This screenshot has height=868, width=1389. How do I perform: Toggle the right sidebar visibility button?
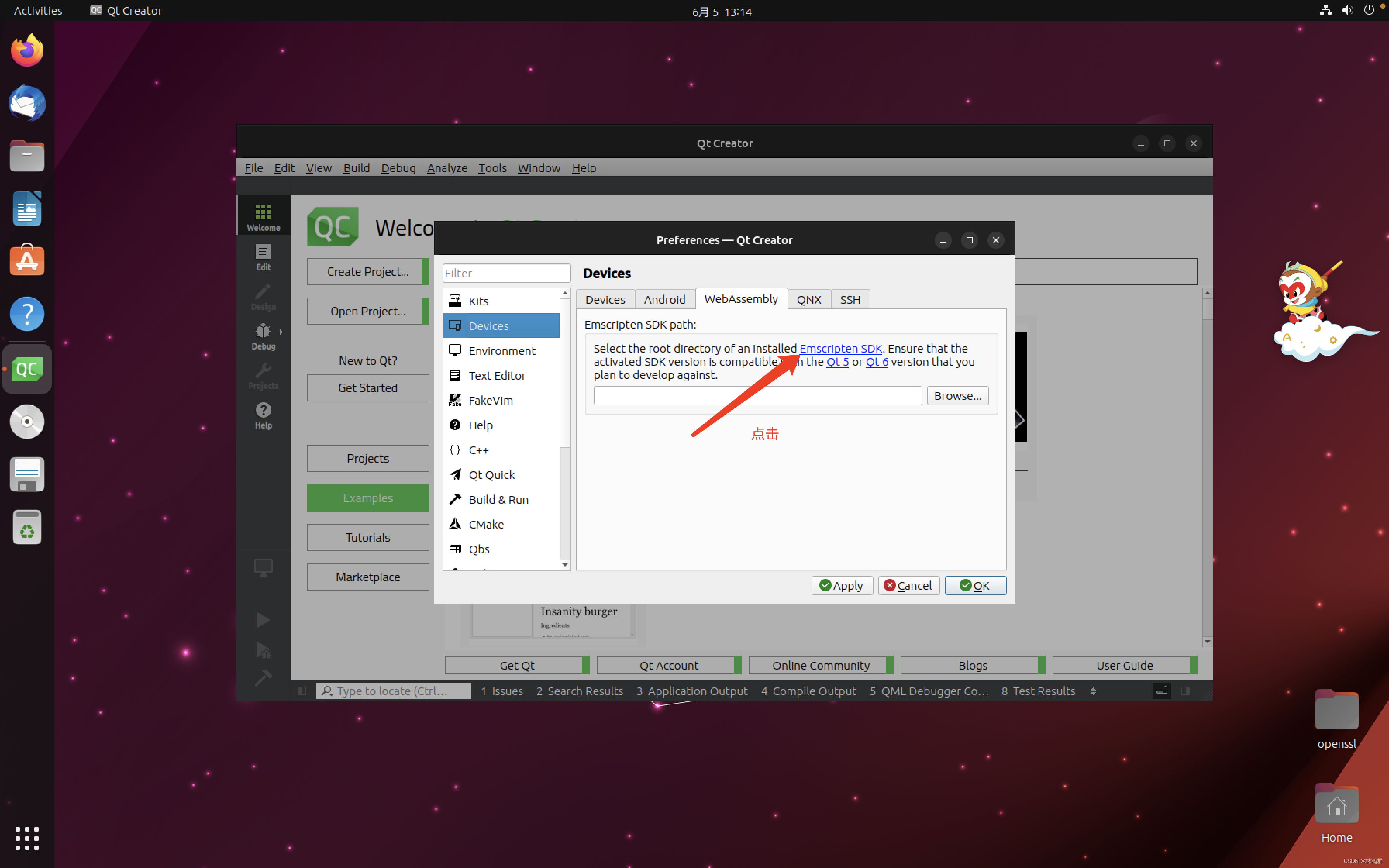1185,691
